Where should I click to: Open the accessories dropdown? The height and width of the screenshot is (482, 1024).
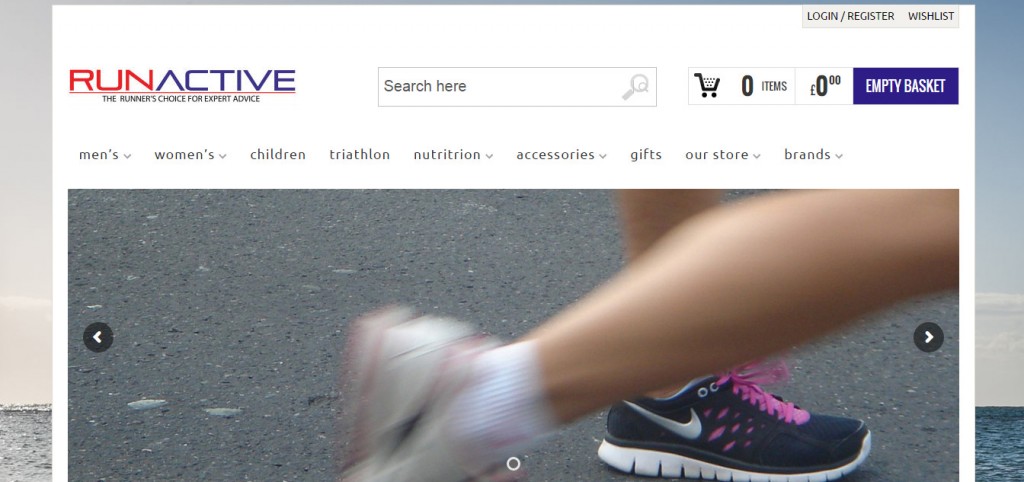(x=561, y=155)
